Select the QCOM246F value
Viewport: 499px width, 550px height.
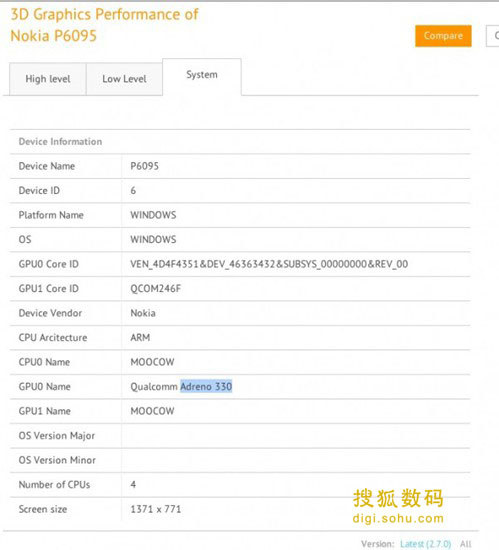pos(156,289)
